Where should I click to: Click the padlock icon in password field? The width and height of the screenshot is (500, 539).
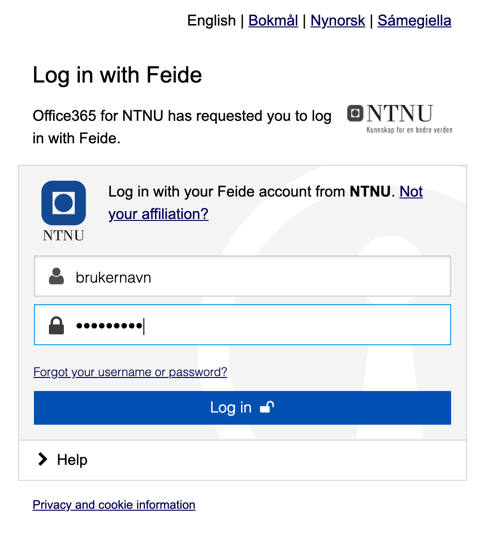(x=56, y=325)
